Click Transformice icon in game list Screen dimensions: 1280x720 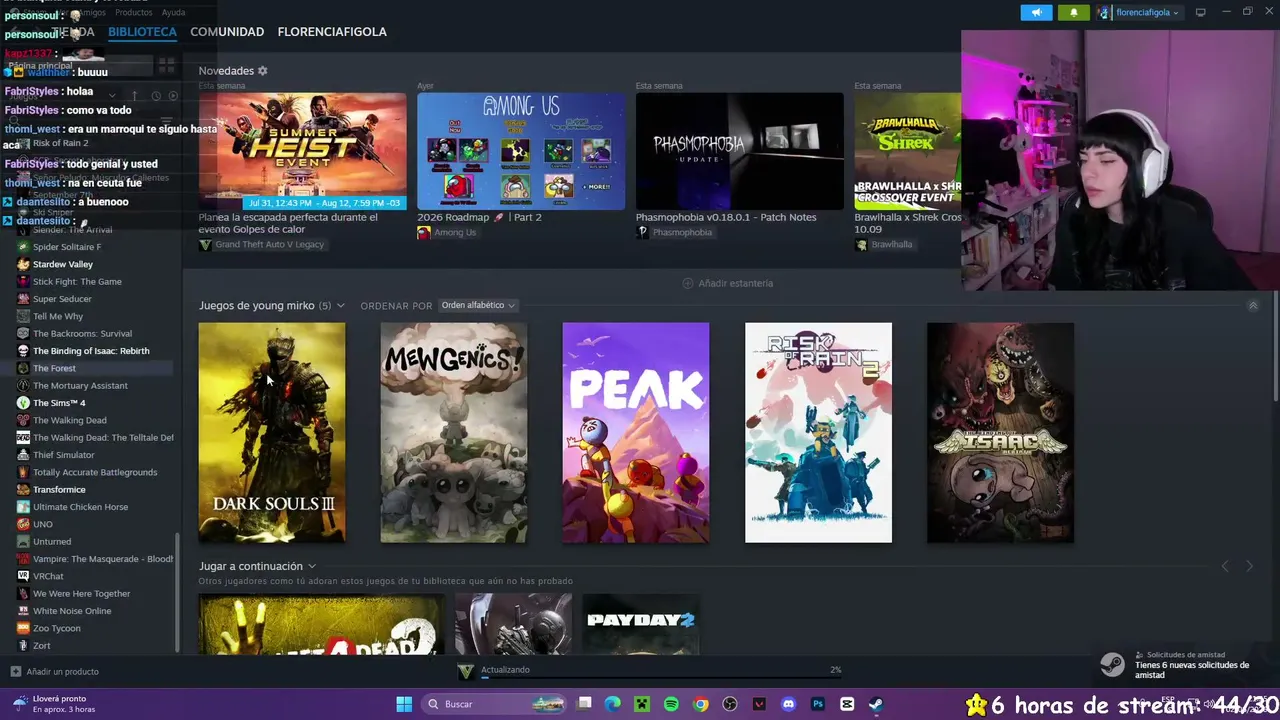point(23,490)
